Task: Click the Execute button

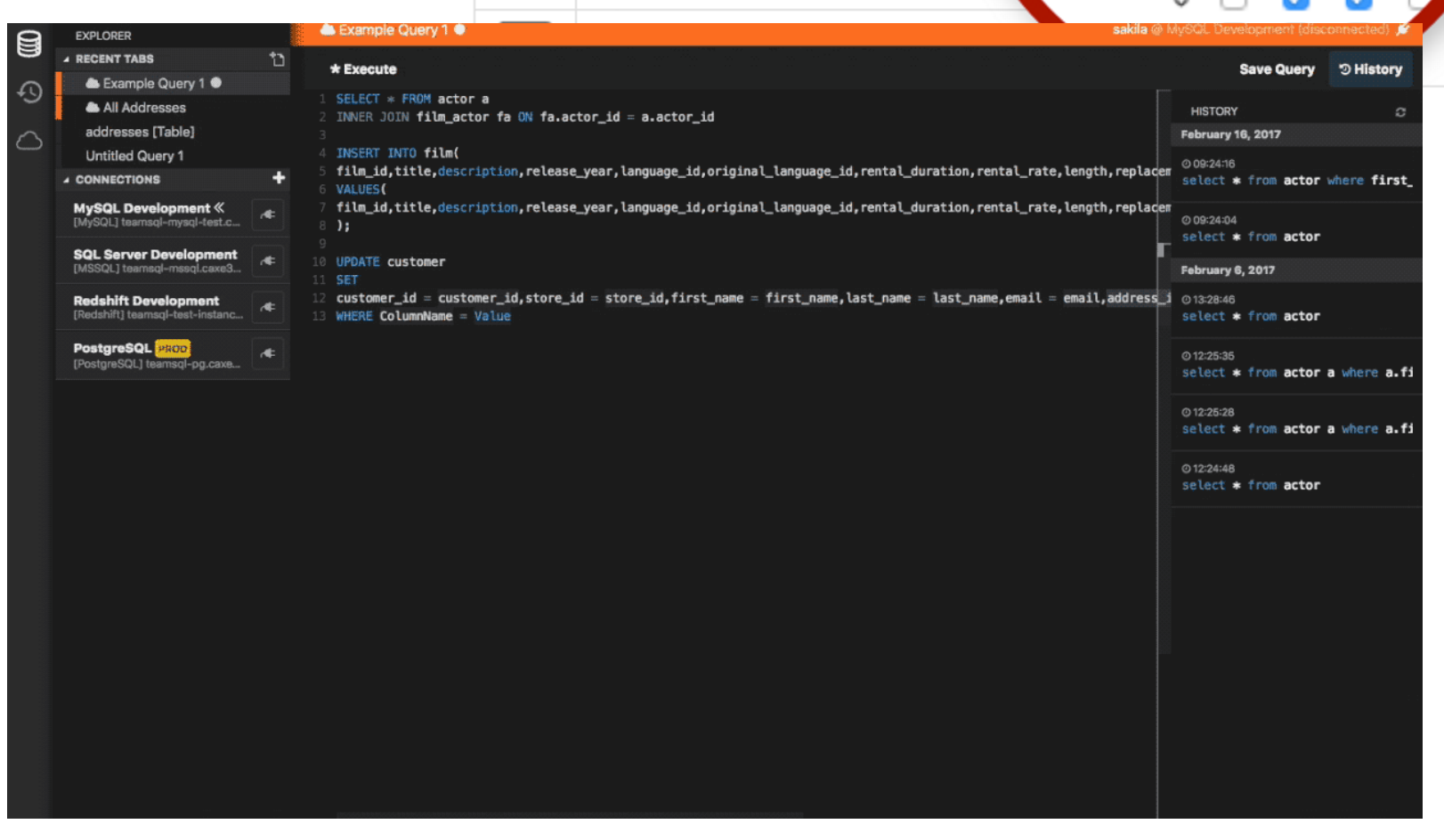Action: (363, 69)
